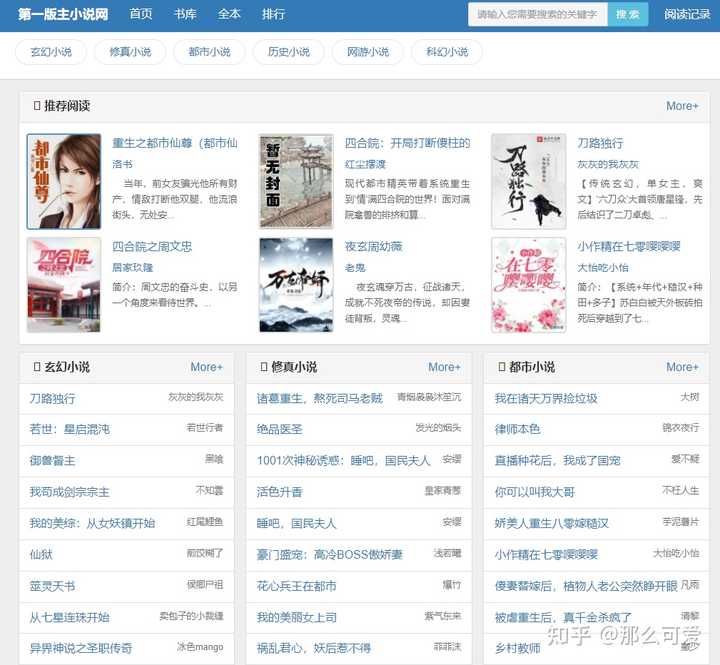Open 诸葛重生，熬死司马老贼
This screenshot has height=665, width=720.
coord(320,399)
